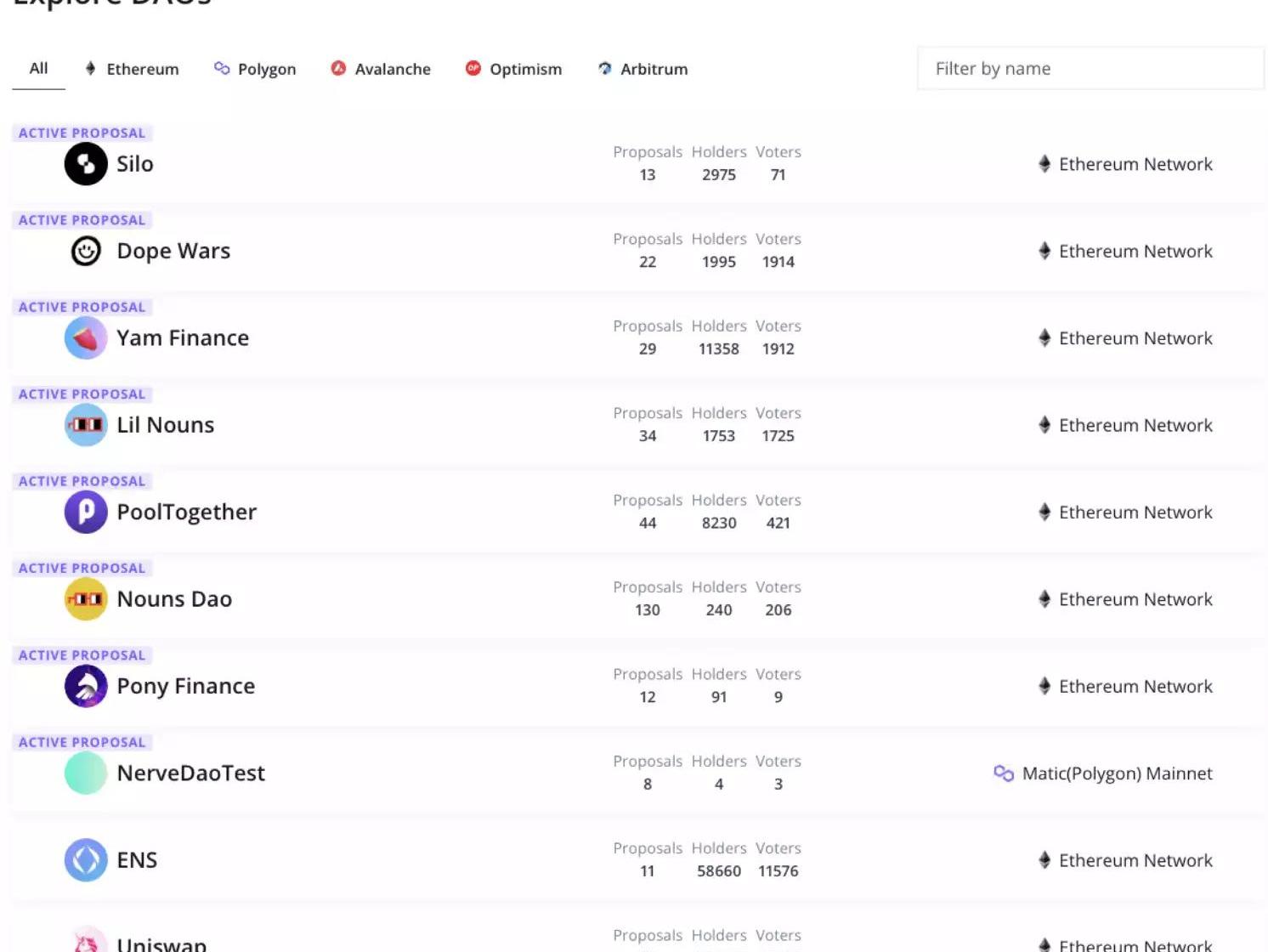Click the Dope Wars smiley logo
This screenshot has width=1268, height=952.
86,251
